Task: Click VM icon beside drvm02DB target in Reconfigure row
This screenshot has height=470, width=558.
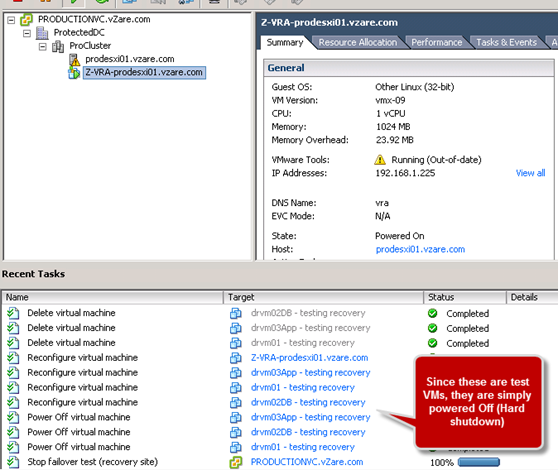Action: point(236,402)
